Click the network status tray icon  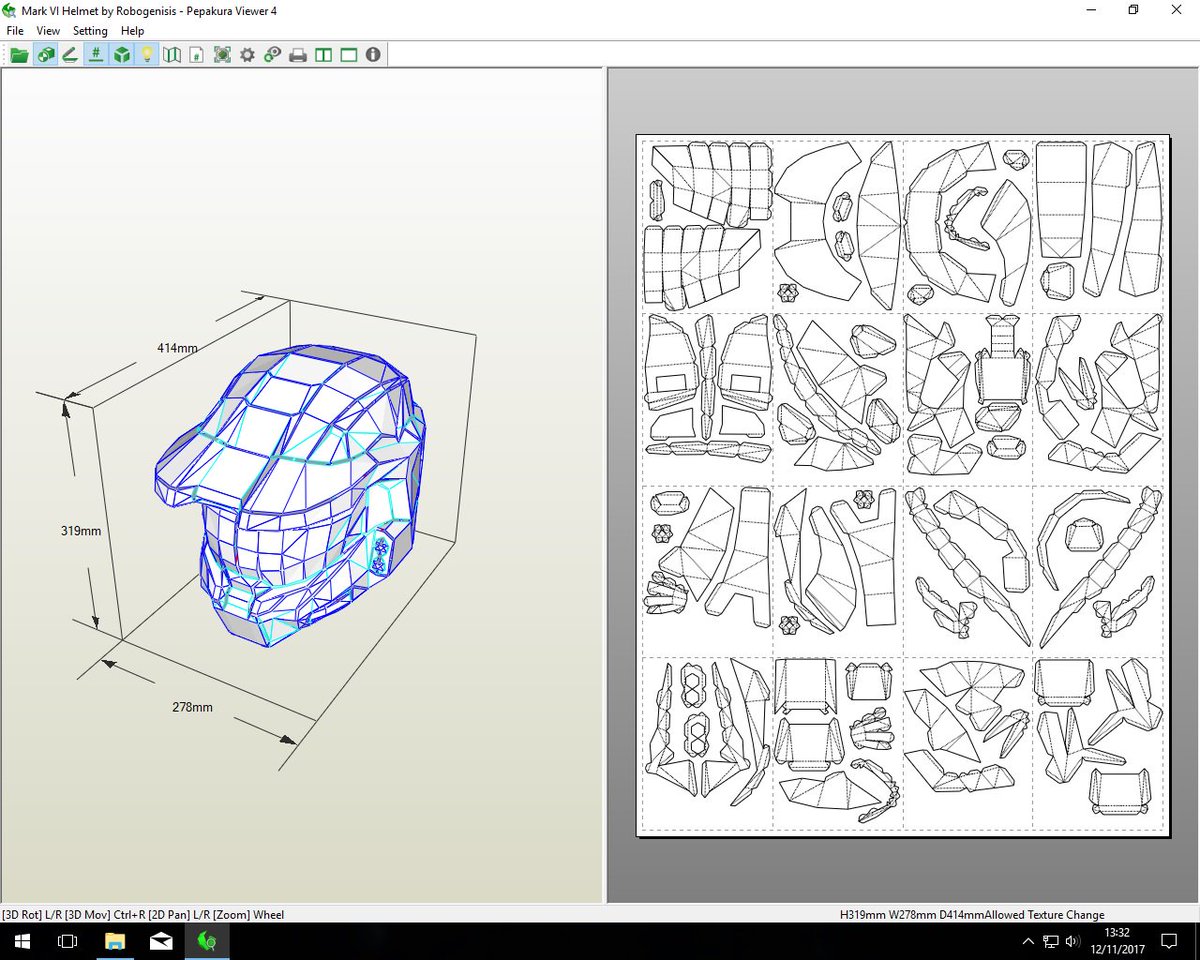click(1050, 942)
